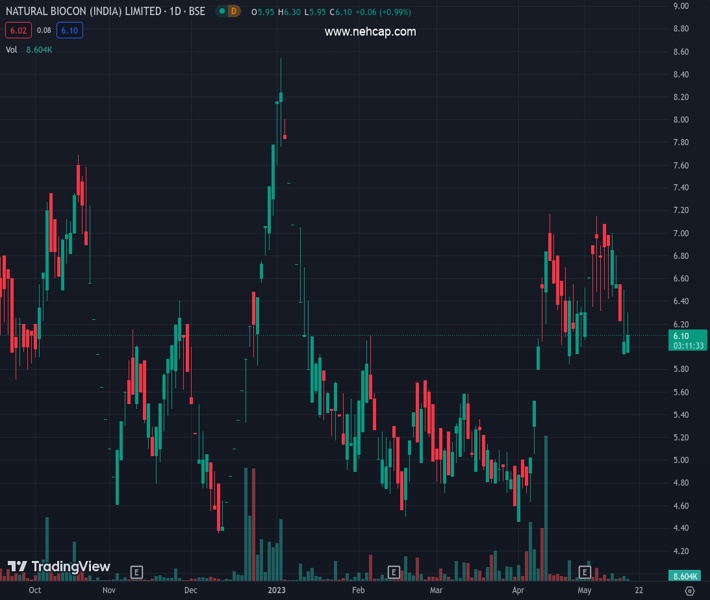The height and width of the screenshot is (600, 710).
Task: Open the E event marker near May
Action: (585, 572)
